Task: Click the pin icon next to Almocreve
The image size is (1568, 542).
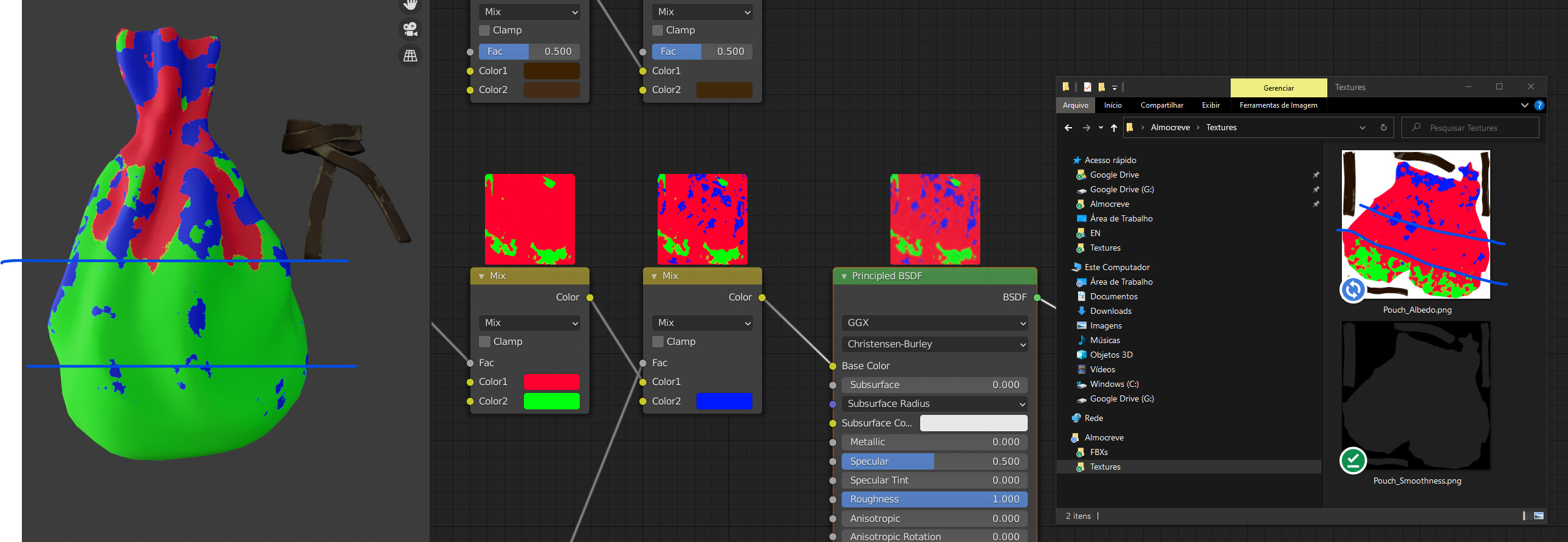Action: click(1316, 204)
